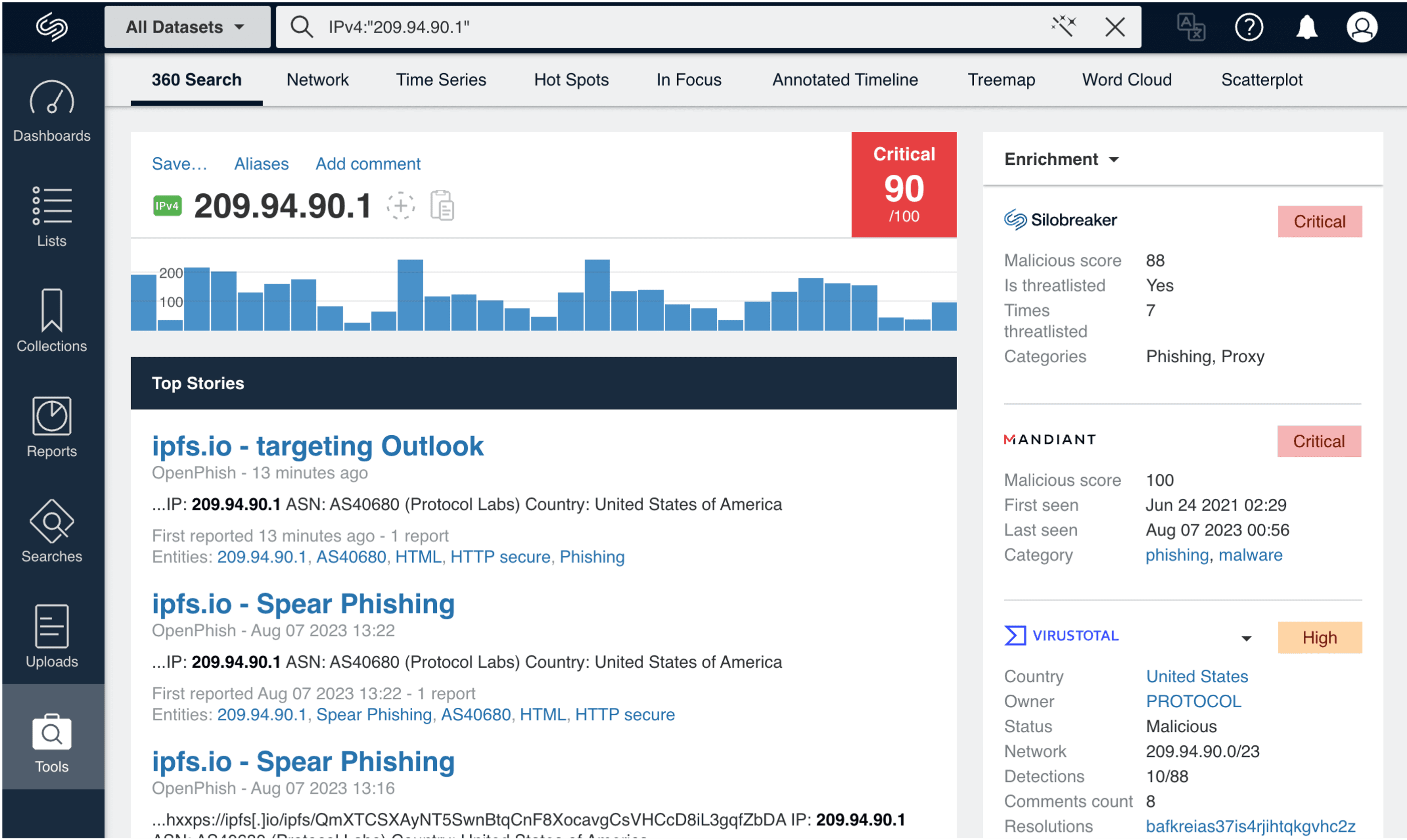Switch to the Network tab
Screen dimensions: 1407x840
(x=318, y=80)
